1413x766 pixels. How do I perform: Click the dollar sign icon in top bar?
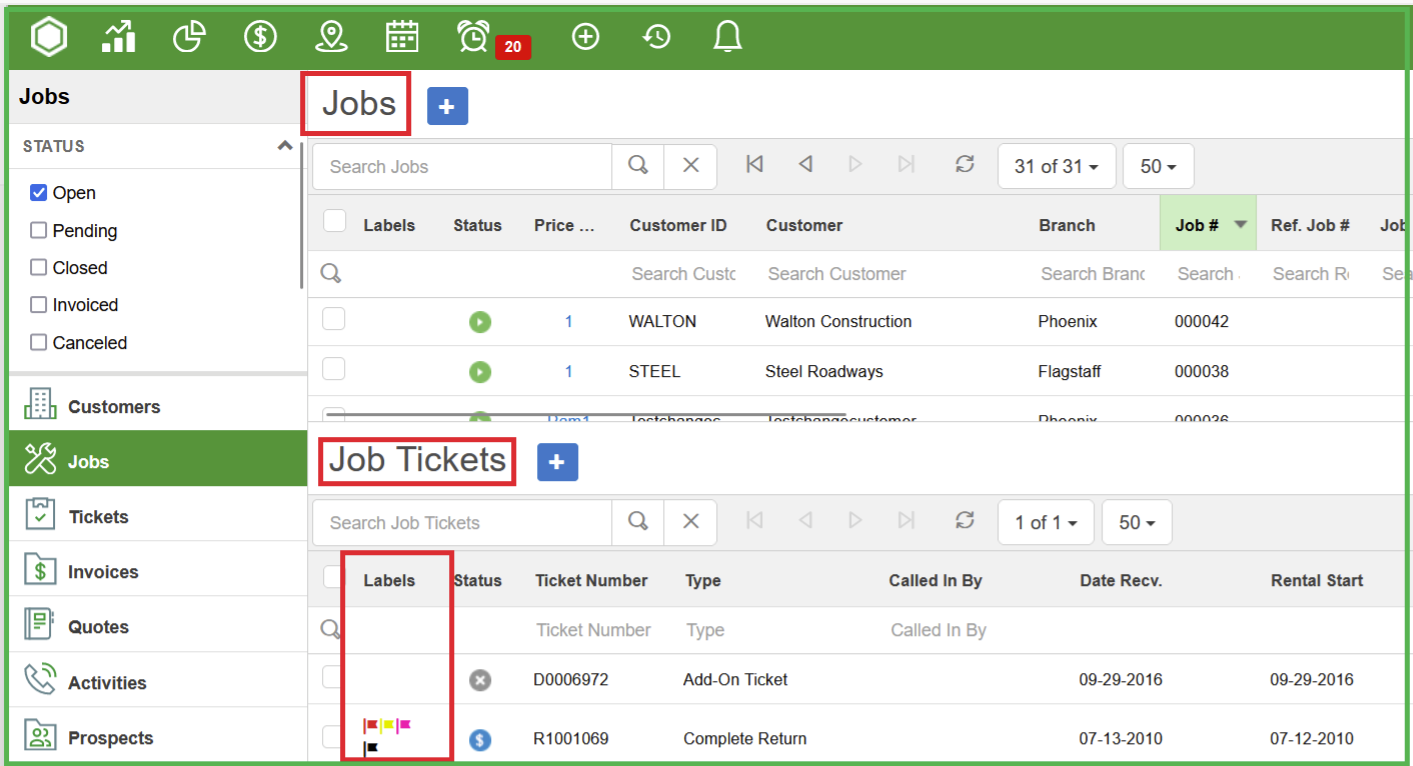[260, 37]
